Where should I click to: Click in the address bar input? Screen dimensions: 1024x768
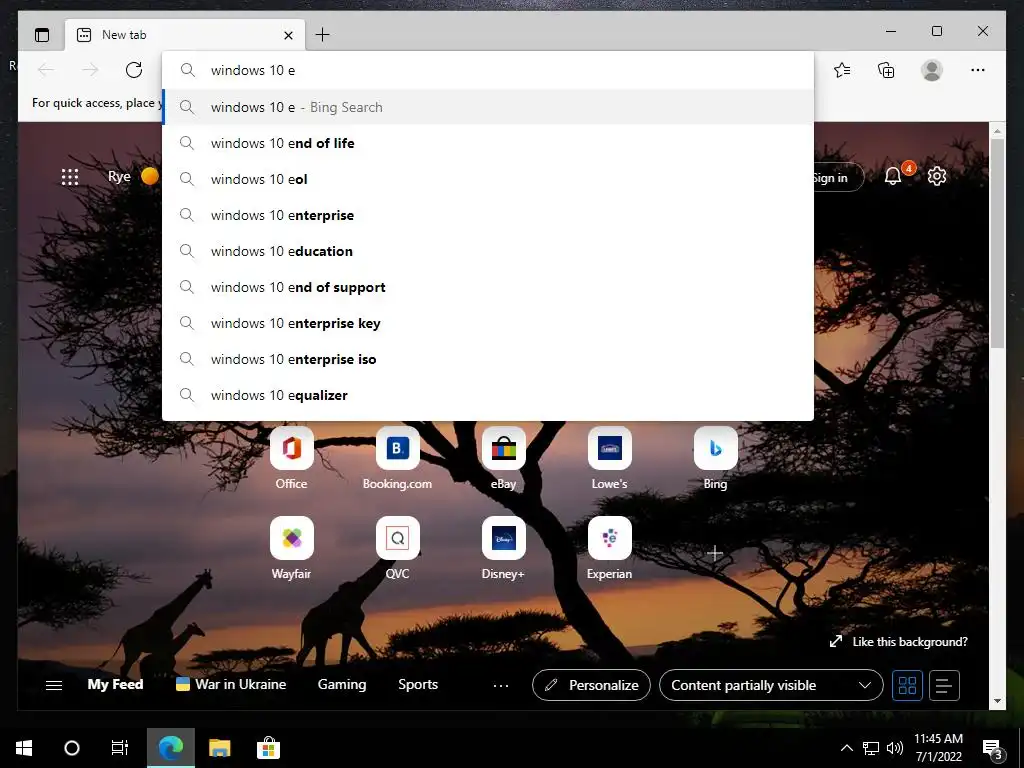[x=488, y=71]
